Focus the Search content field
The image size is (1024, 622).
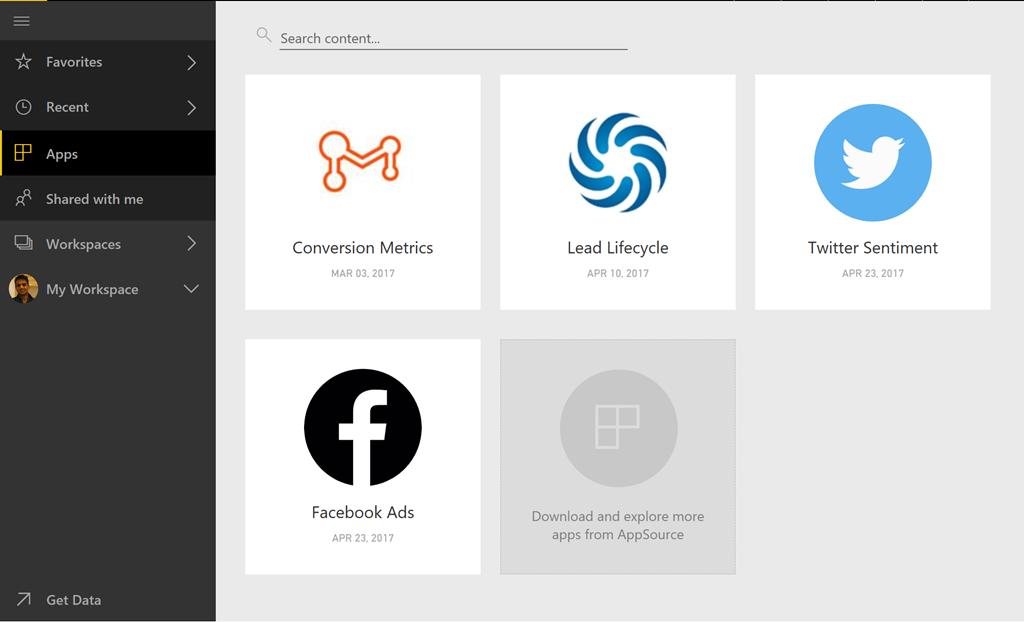click(x=453, y=39)
